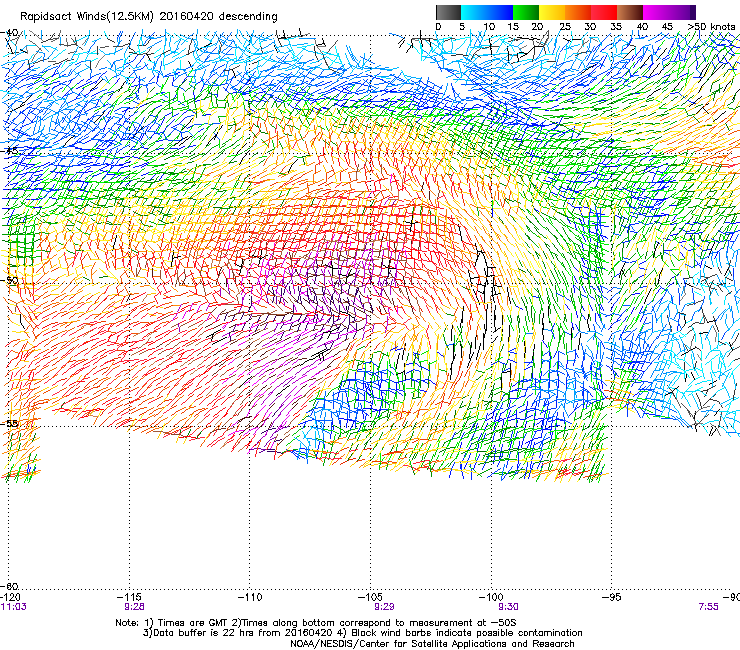Screen dimensions: 740x650
Task: Click the green 15-20 knots legend swatch
Action: point(526,12)
